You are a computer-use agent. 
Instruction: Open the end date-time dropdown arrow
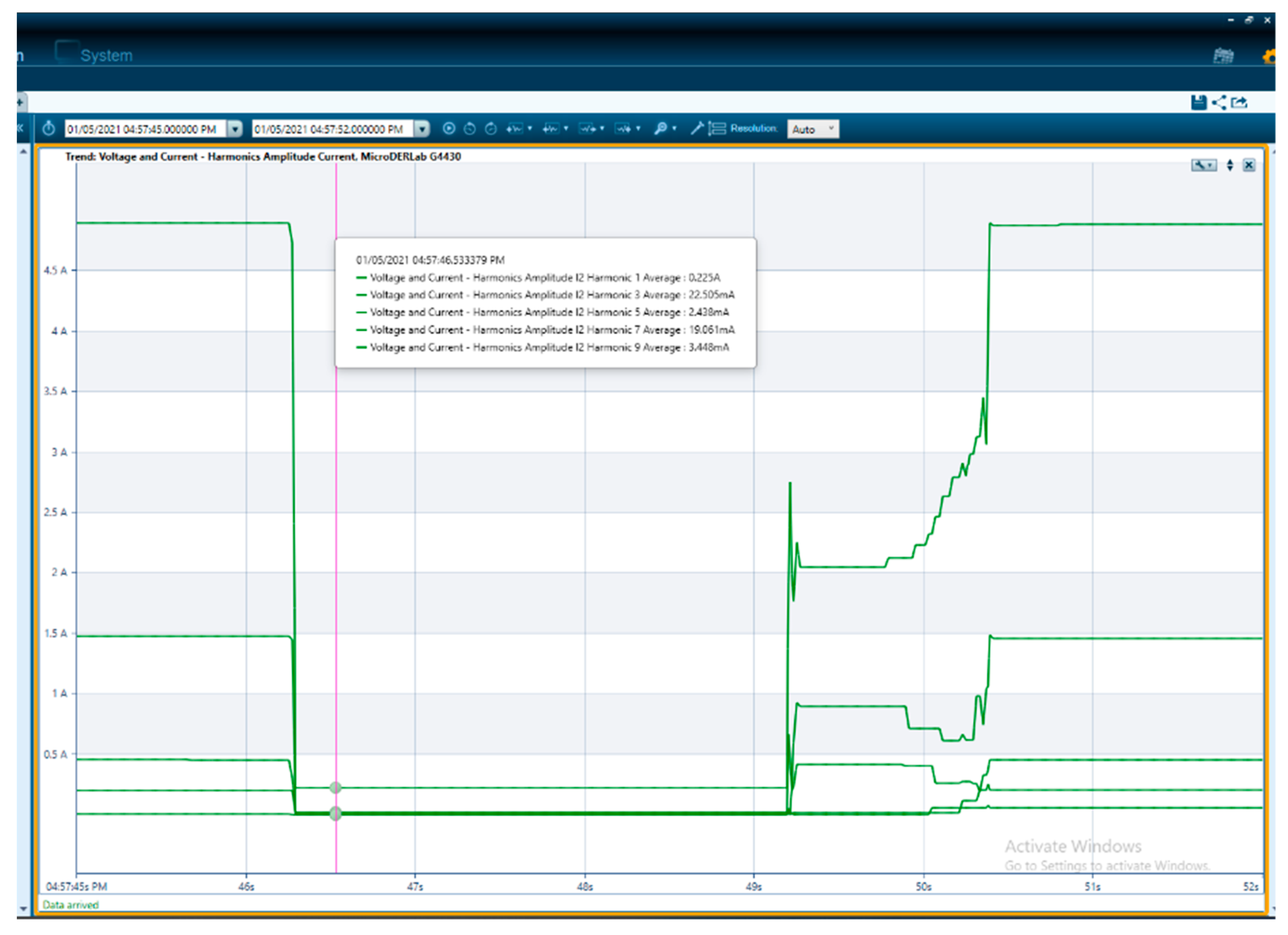pyautogui.click(x=421, y=129)
